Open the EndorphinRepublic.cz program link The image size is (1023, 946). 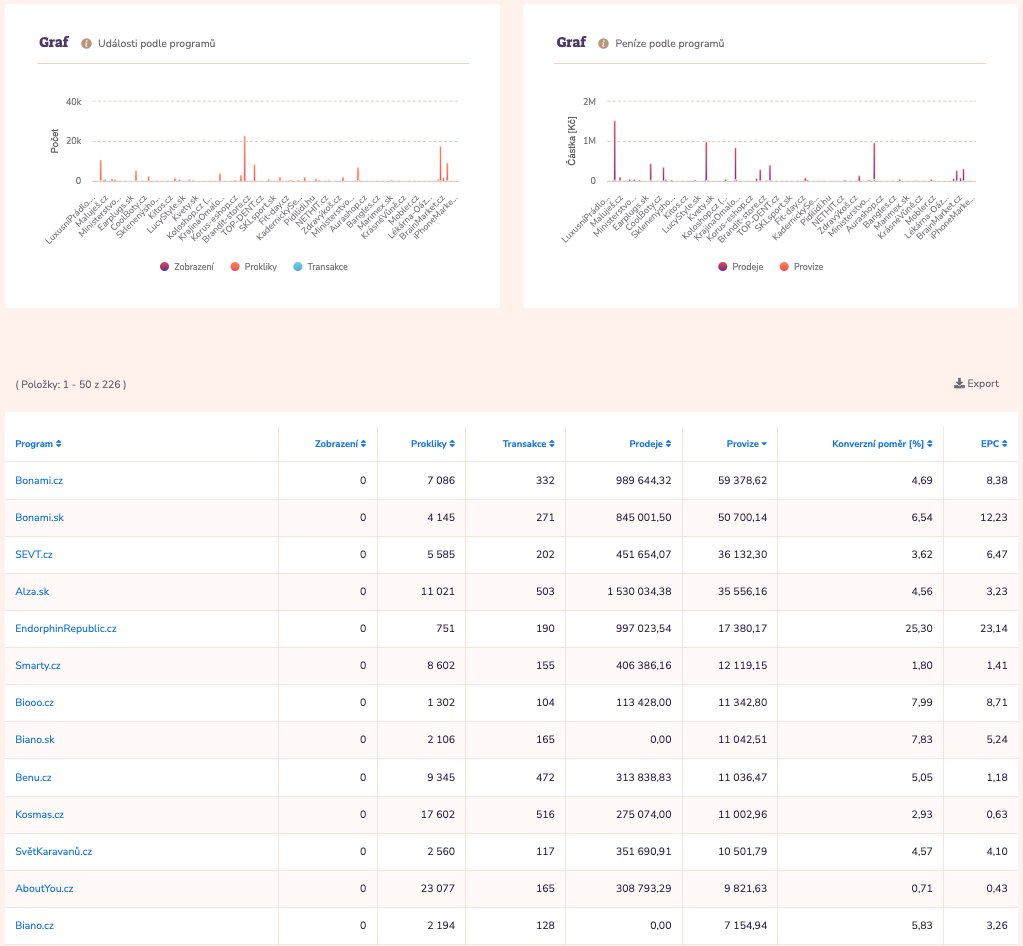(66, 629)
